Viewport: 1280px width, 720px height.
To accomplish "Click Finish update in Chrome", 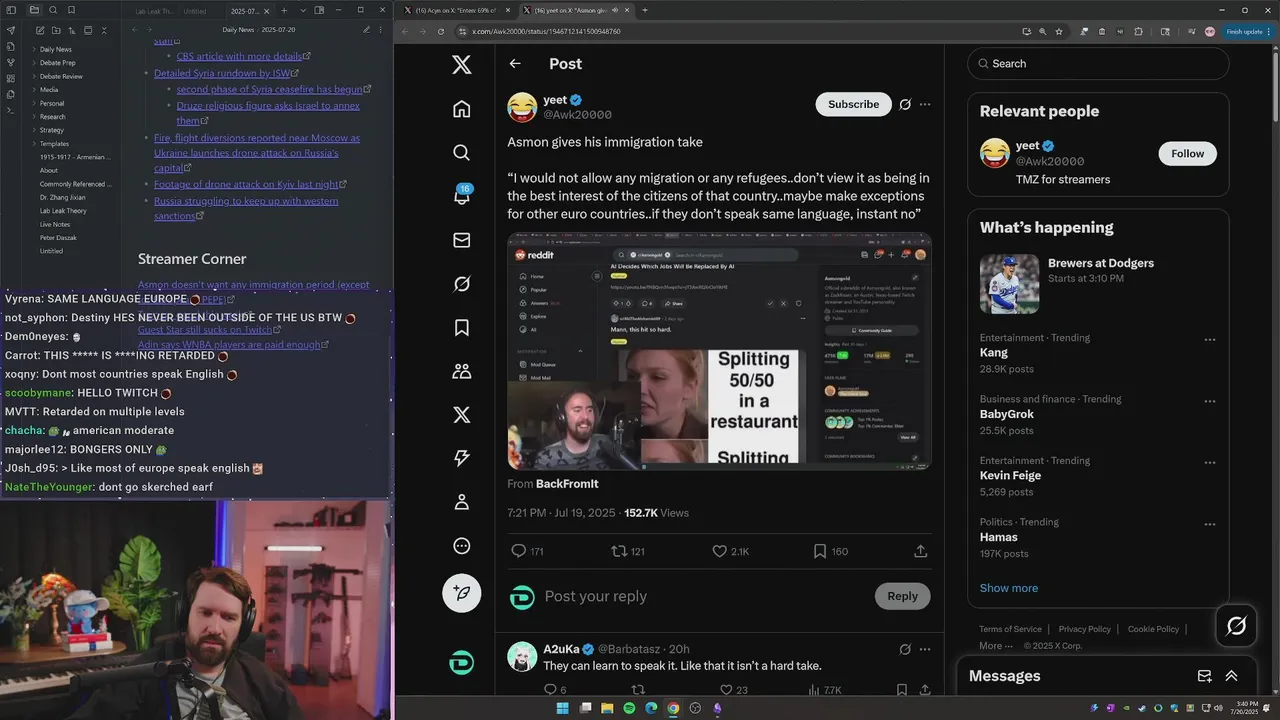I will tap(1249, 31).
